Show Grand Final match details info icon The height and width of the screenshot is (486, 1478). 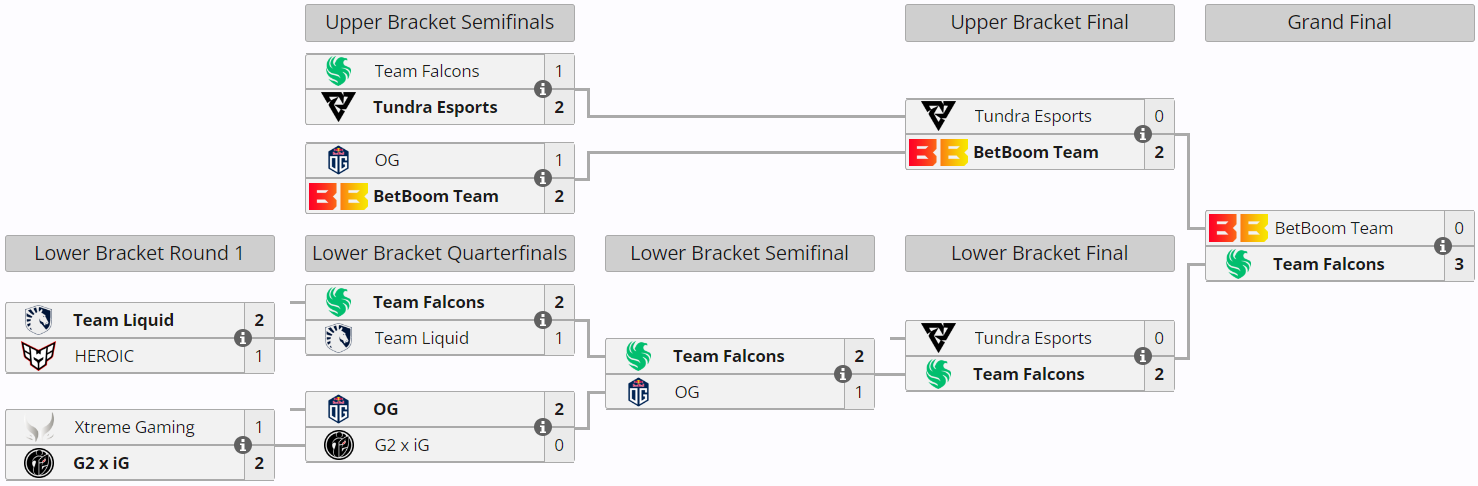click(x=1442, y=246)
